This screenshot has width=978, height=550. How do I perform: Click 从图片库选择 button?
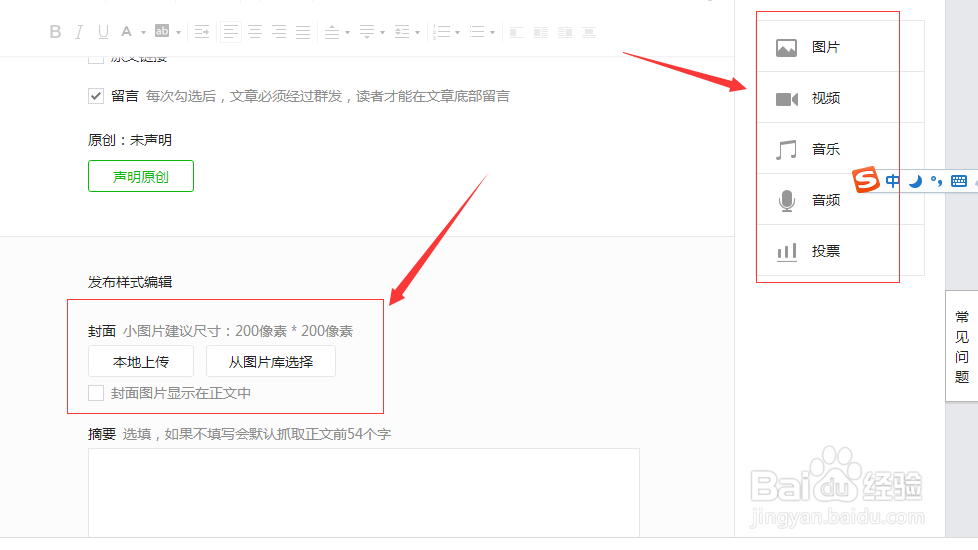[x=271, y=362]
